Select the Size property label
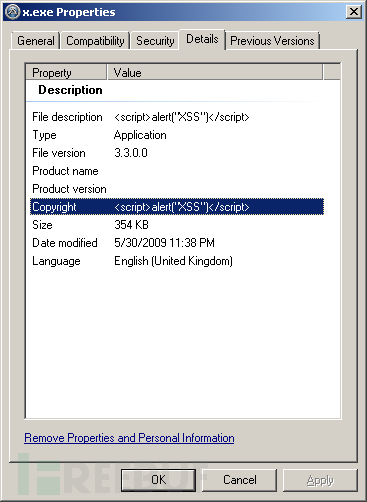 [42, 225]
